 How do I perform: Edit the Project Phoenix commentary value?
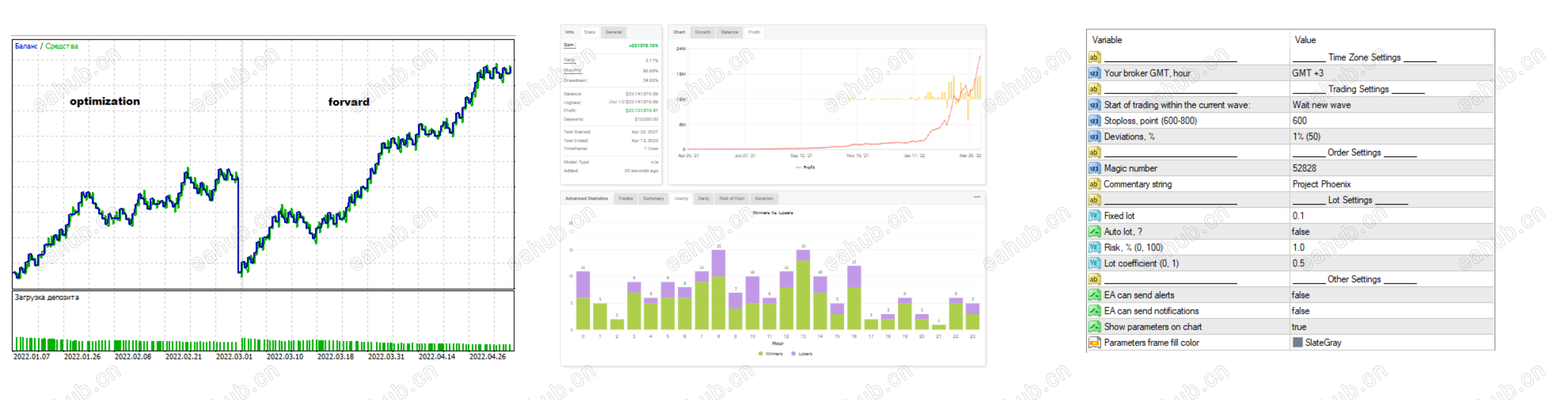[1392, 184]
